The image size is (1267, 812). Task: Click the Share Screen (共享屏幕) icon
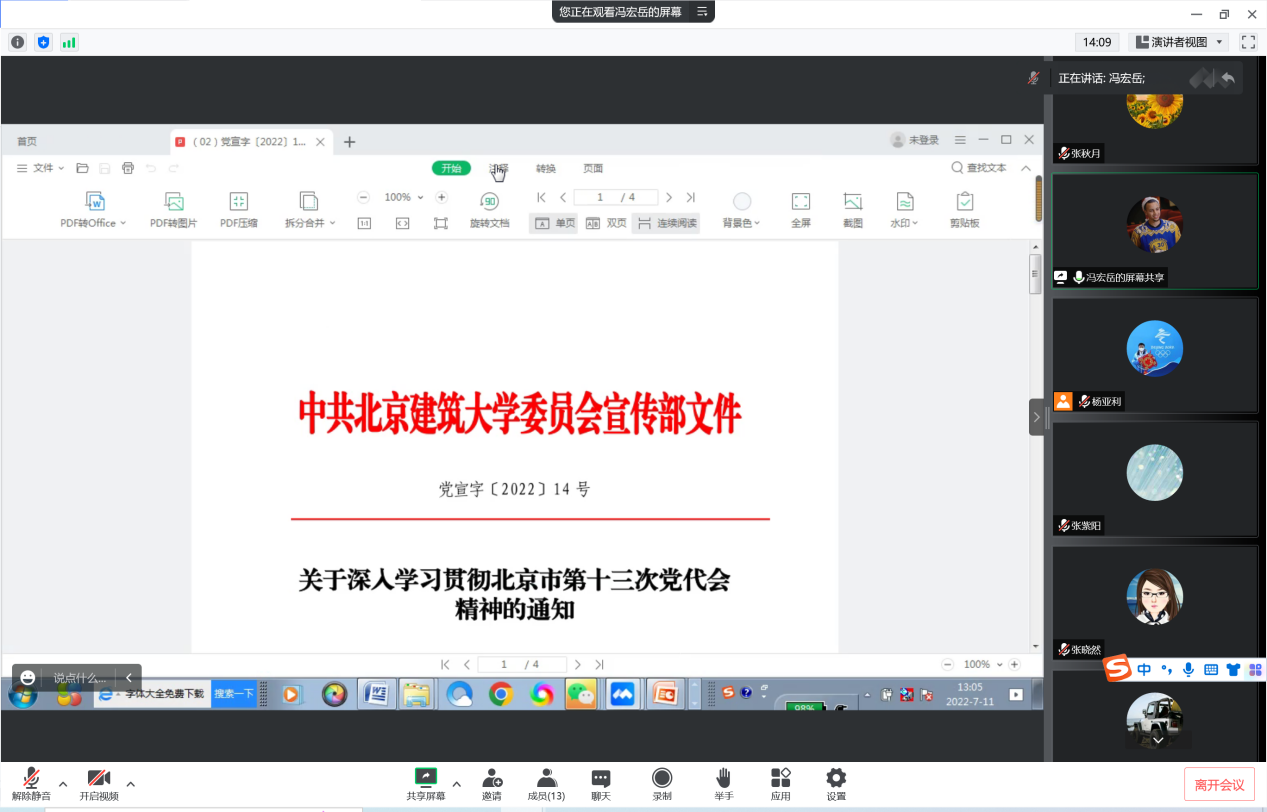[426, 778]
